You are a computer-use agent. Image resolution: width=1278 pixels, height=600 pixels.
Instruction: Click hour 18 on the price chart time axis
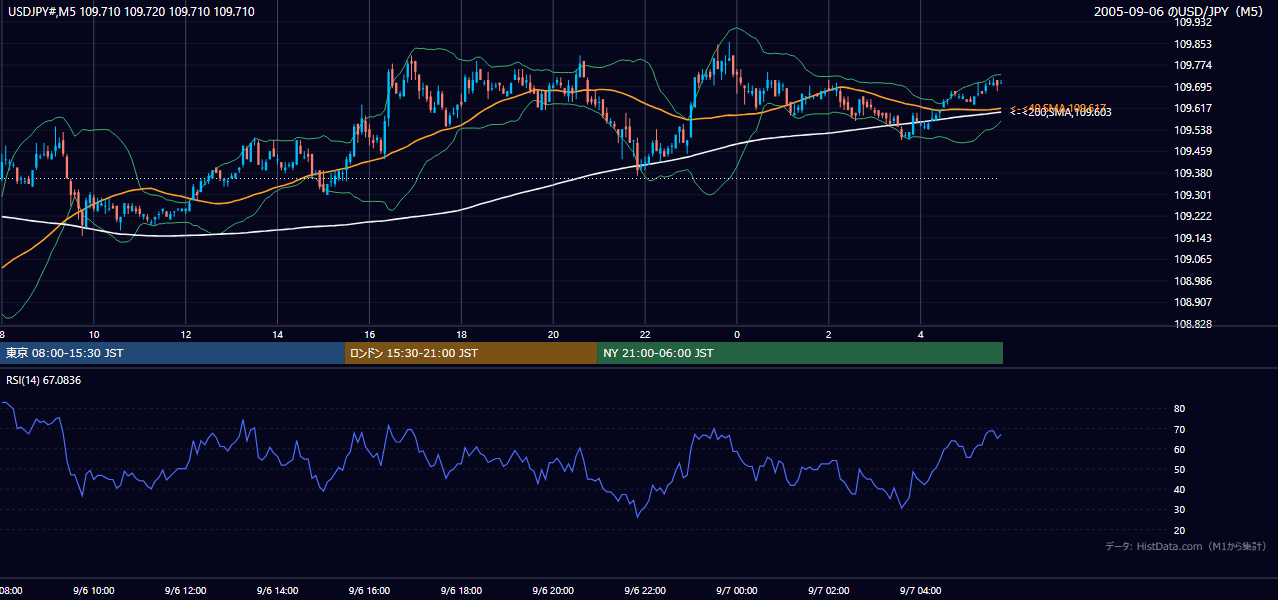tap(461, 334)
